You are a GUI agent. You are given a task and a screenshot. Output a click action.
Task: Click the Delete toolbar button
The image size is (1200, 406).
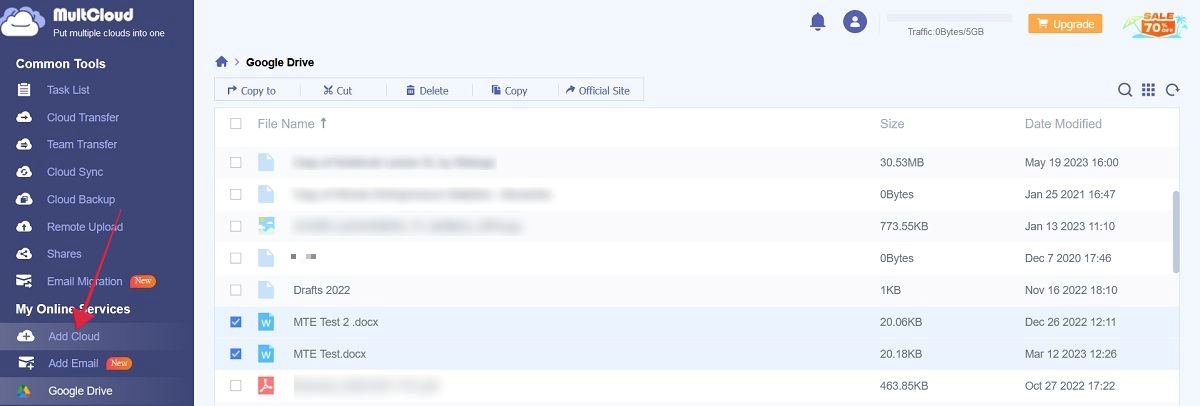click(x=426, y=90)
